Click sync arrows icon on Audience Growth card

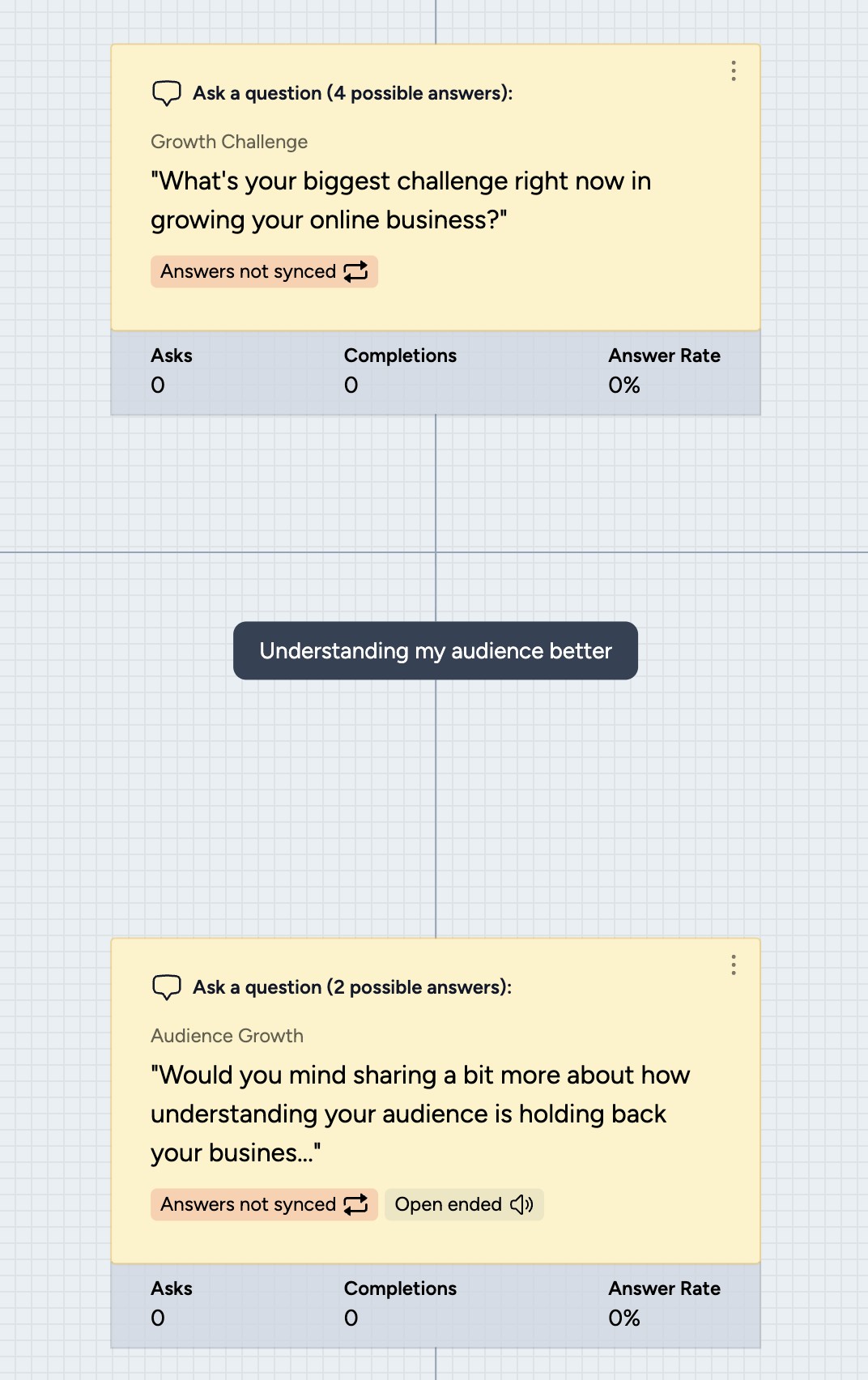[x=356, y=1204]
